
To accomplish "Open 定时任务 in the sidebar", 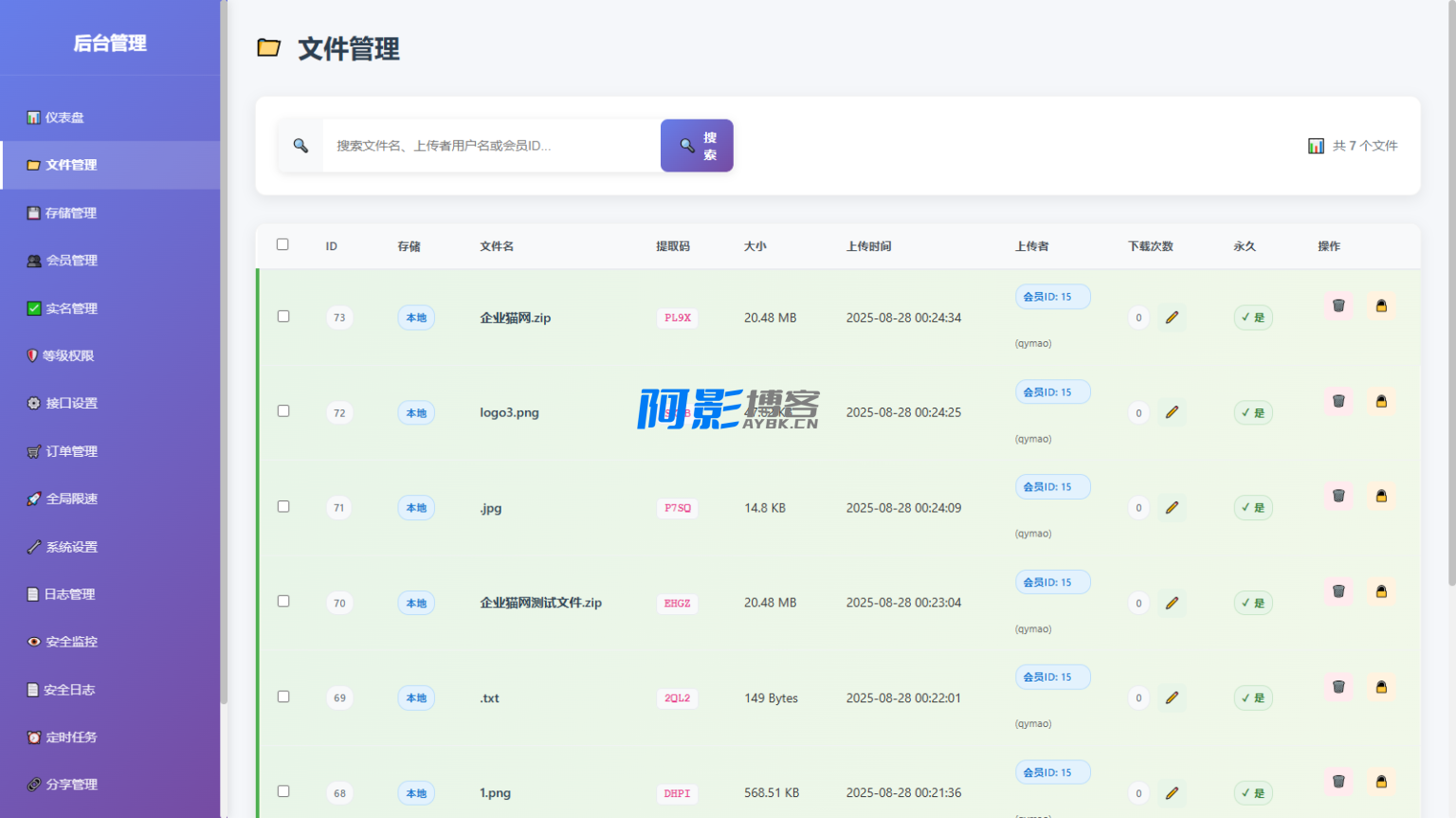I will point(71,737).
